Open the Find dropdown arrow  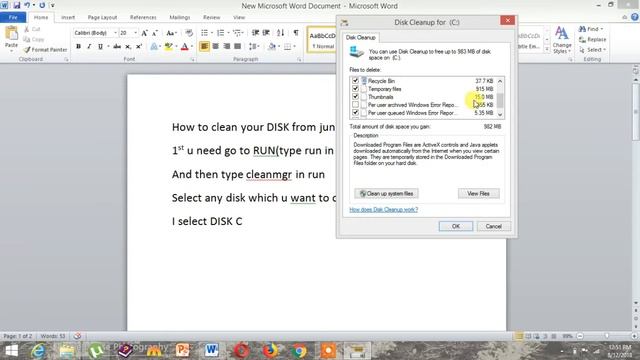[x=602, y=29]
